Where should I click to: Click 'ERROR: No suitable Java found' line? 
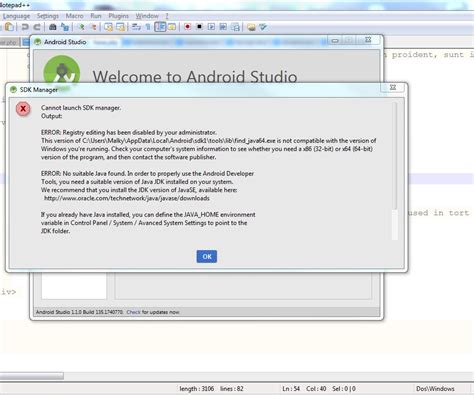pyautogui.click(x=147, y=173)
